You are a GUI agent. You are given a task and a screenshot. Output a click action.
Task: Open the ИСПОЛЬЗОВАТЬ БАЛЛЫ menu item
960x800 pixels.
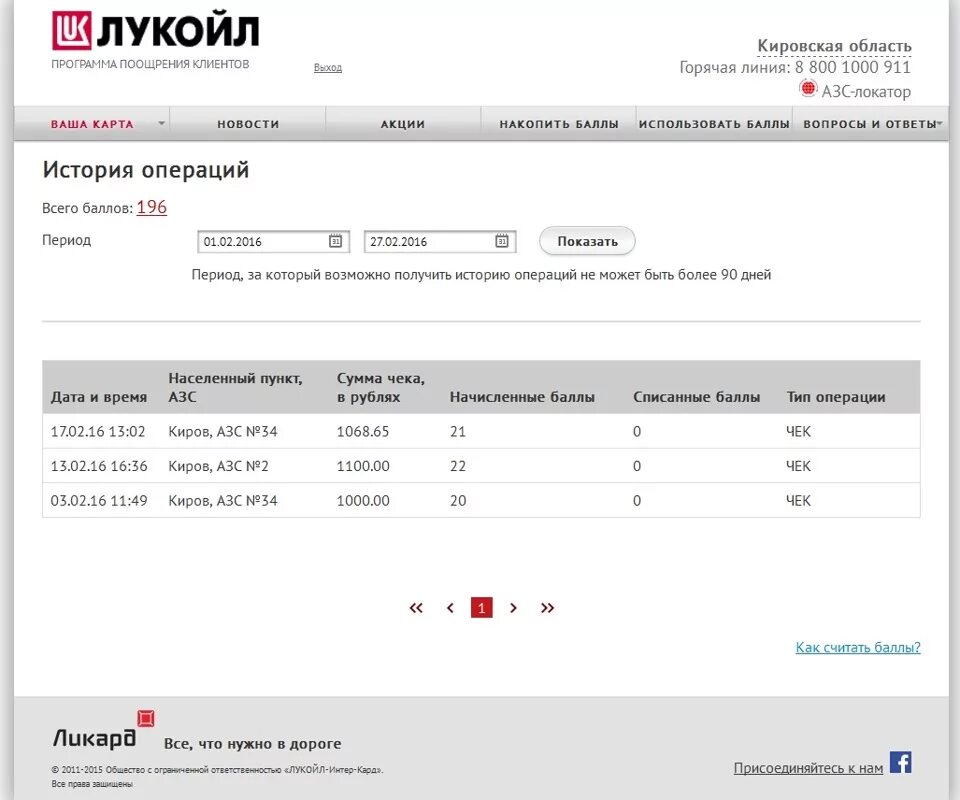(714, 124)
